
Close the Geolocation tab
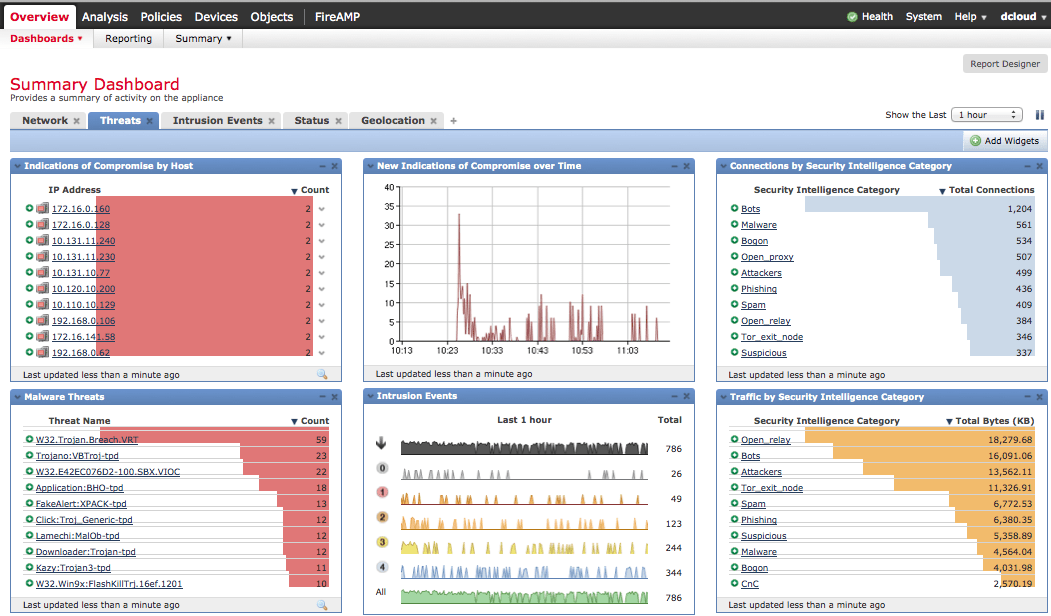coord(435,121)
